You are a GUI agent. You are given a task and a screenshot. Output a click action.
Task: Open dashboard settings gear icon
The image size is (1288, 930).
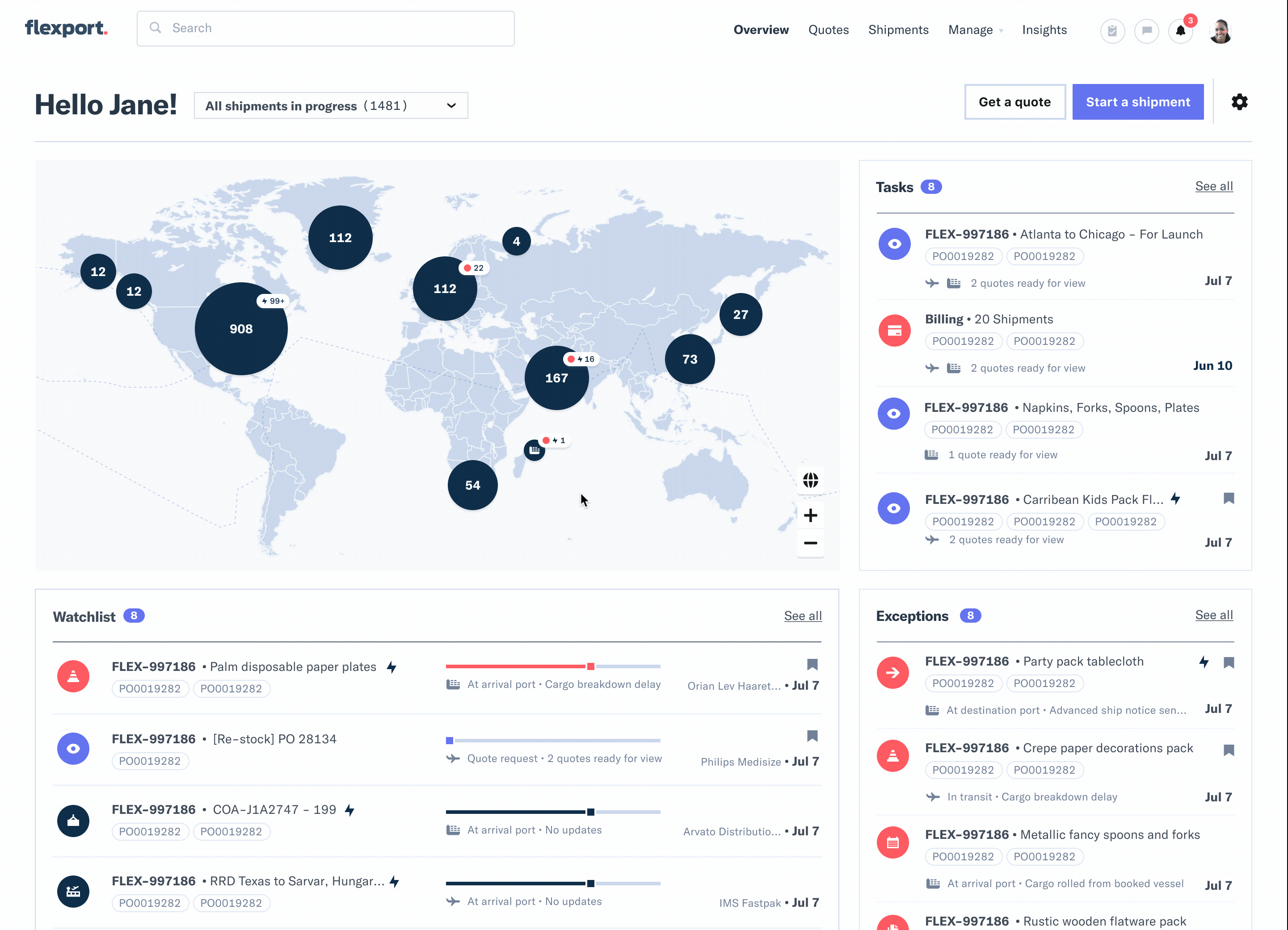1239,102
